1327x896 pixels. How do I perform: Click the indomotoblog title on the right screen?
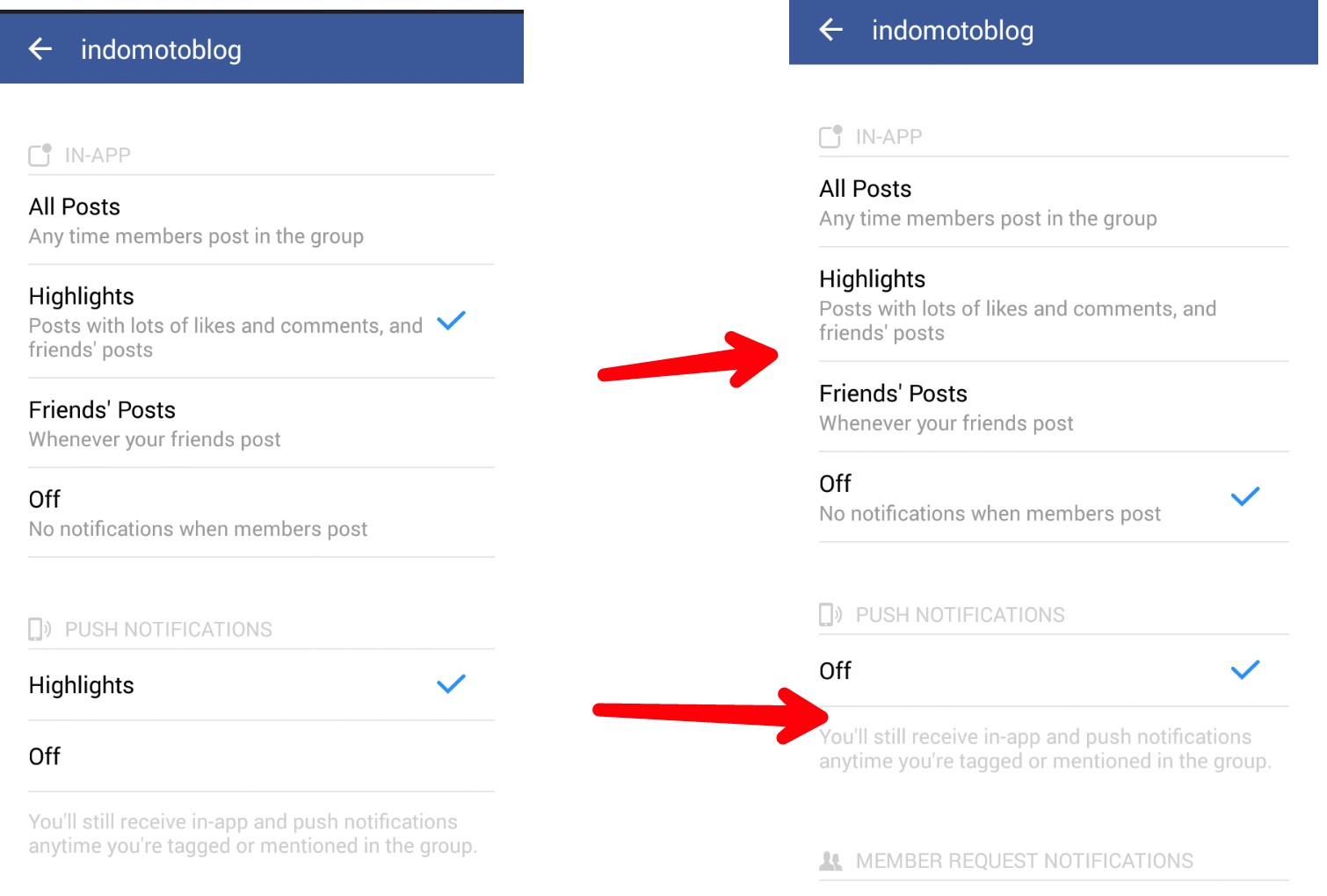pos(952,31)
